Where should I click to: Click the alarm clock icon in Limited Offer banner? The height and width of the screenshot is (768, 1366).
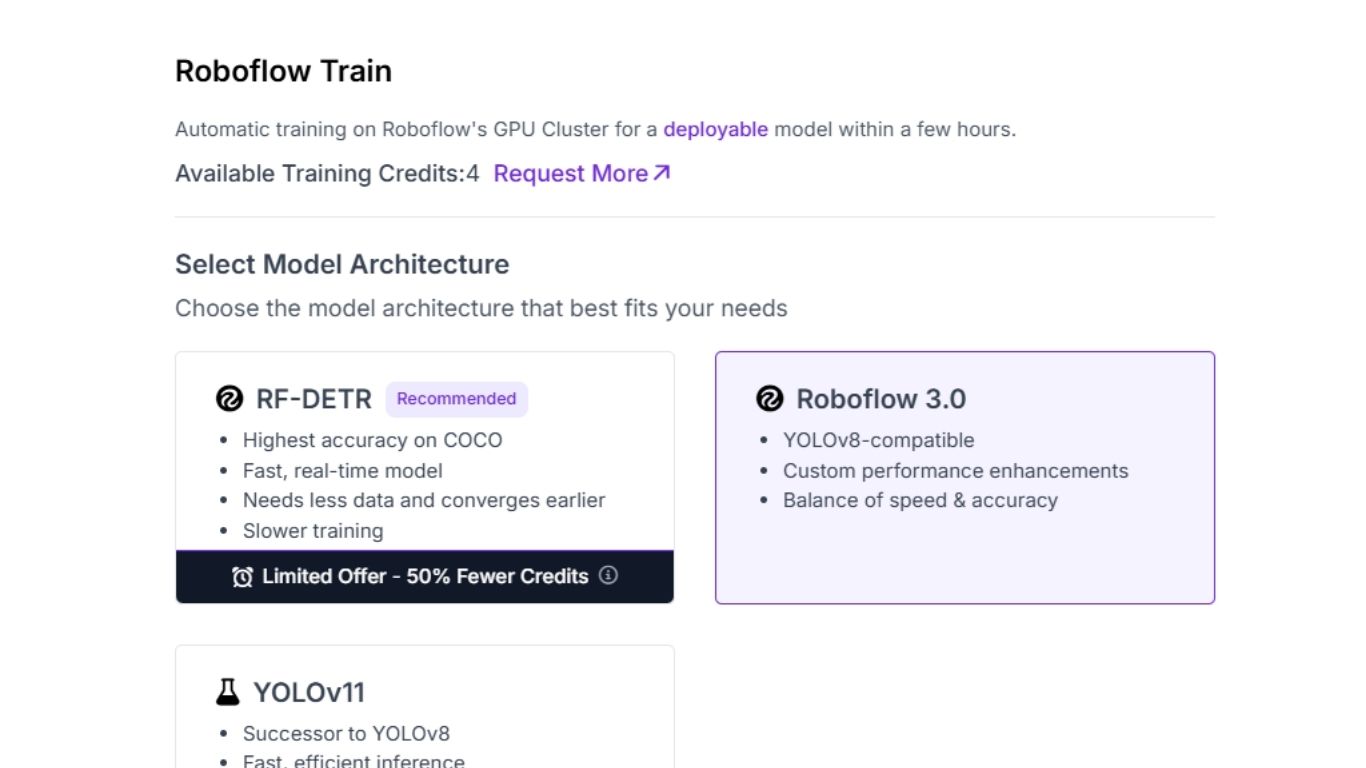[242, 577]
